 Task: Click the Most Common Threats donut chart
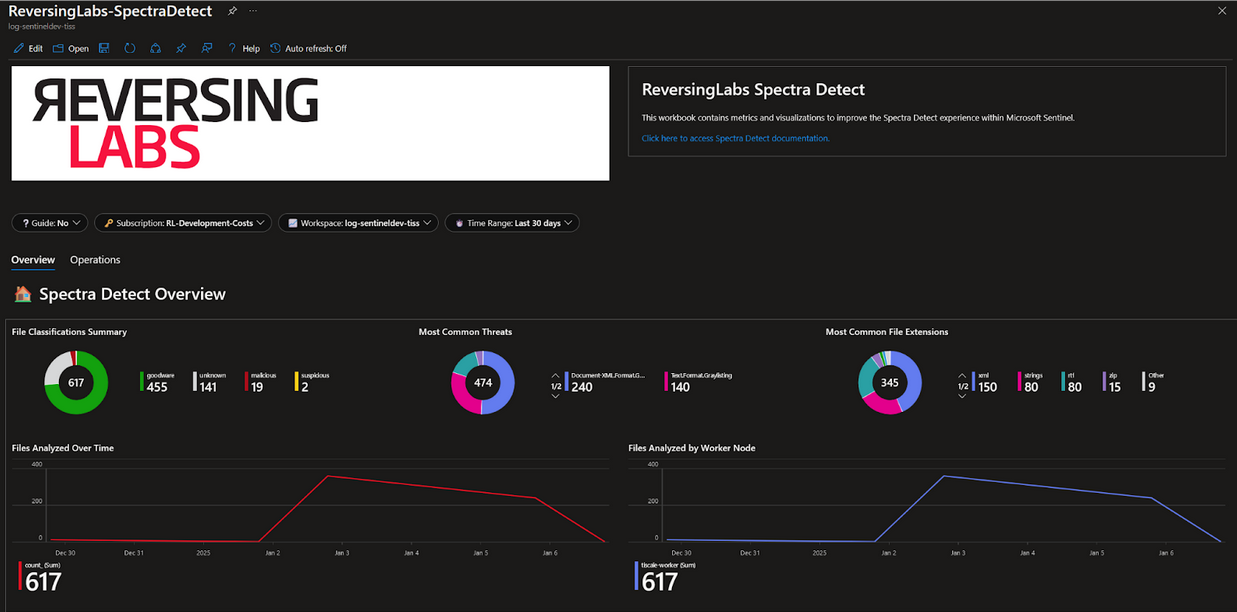coord(483,382)
